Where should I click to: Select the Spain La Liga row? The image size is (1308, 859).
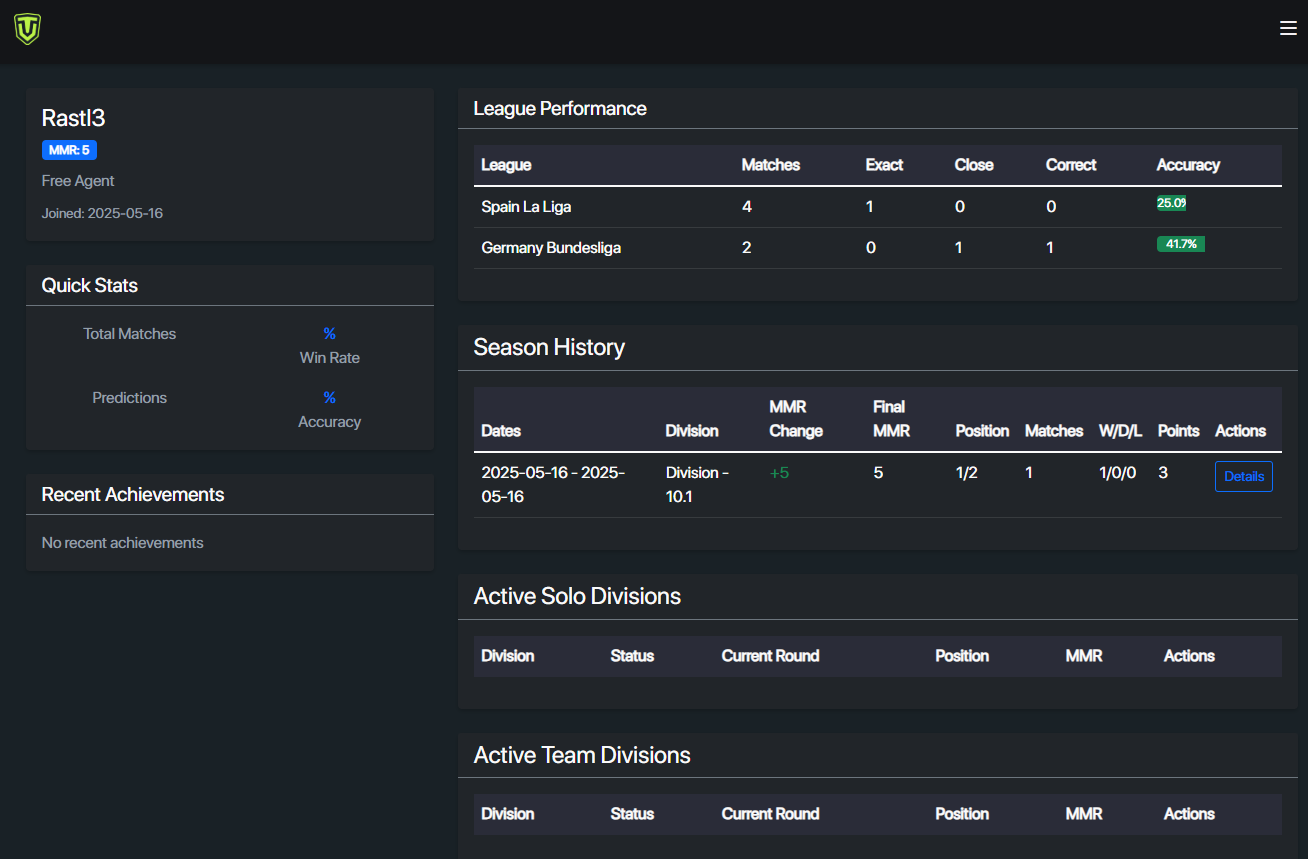point(526,207)
